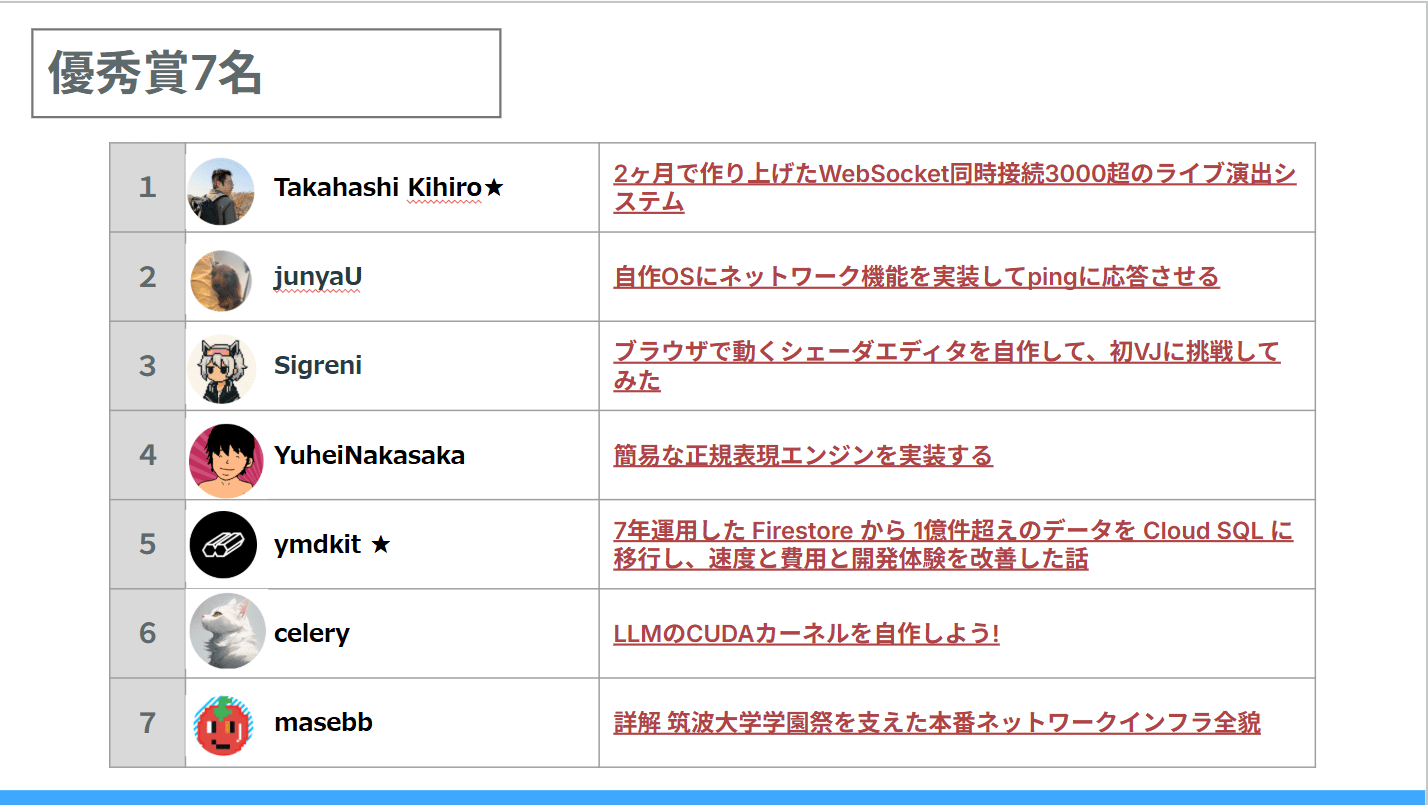
Task: Open the 自作OS ping 応答 article link
Action: (x=917, y=277)
